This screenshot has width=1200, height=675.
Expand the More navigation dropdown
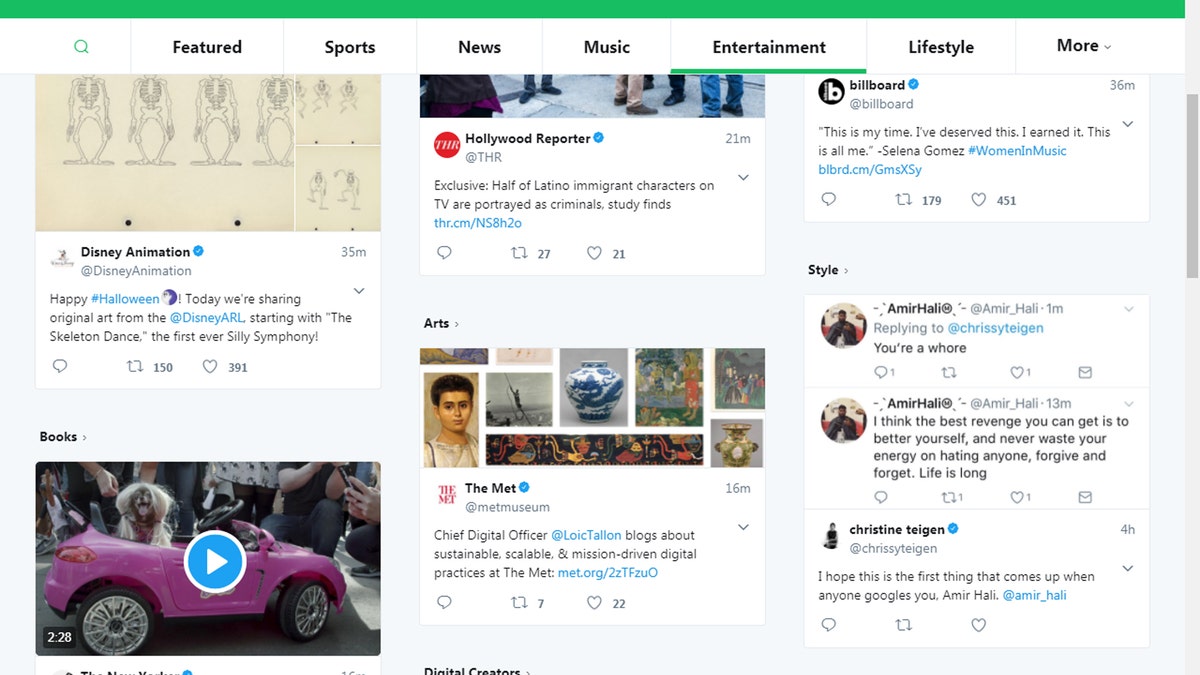pos(1084,46)
